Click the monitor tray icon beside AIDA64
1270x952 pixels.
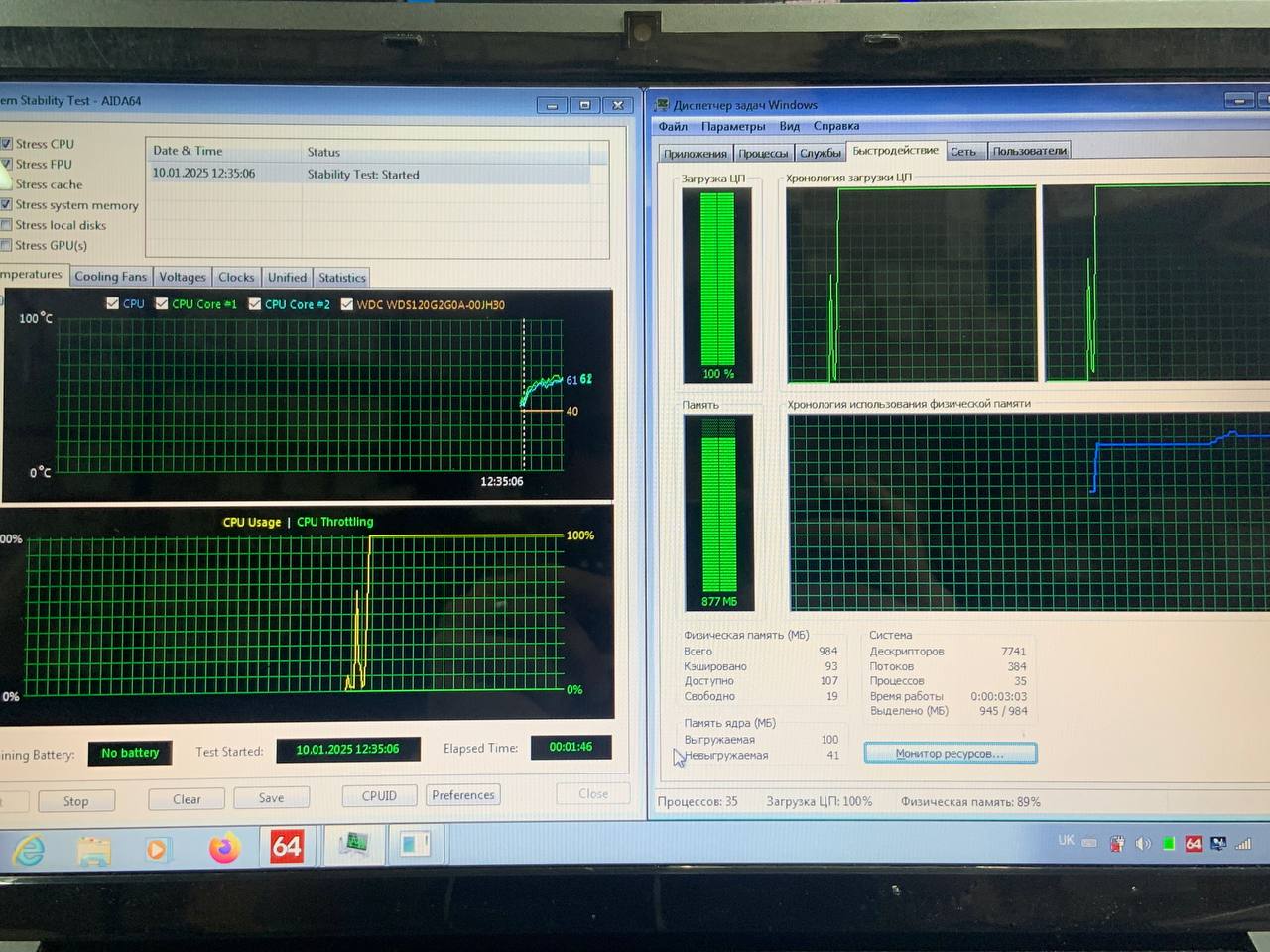click(x=1218, y=843)
